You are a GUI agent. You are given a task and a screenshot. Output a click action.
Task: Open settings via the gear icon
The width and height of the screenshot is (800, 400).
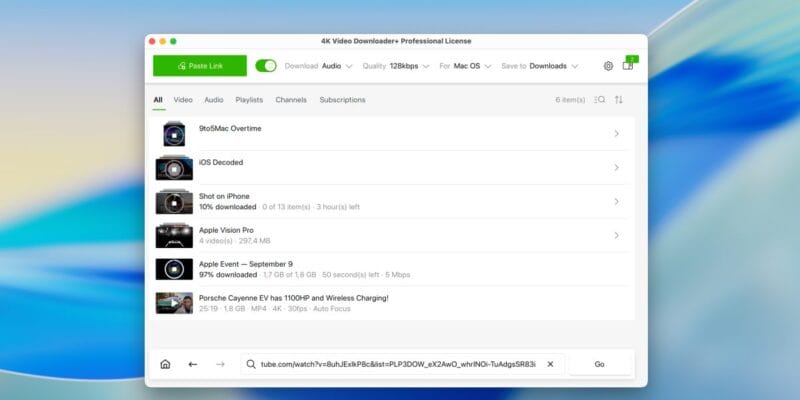click(608, 66)
